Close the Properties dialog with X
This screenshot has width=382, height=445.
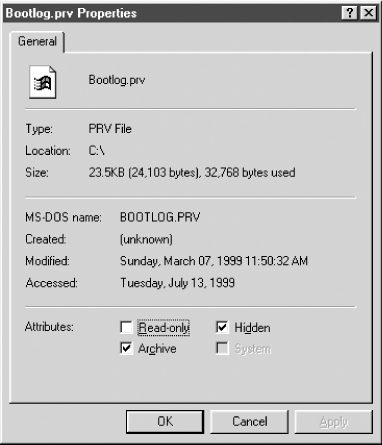tap(369, 13)
